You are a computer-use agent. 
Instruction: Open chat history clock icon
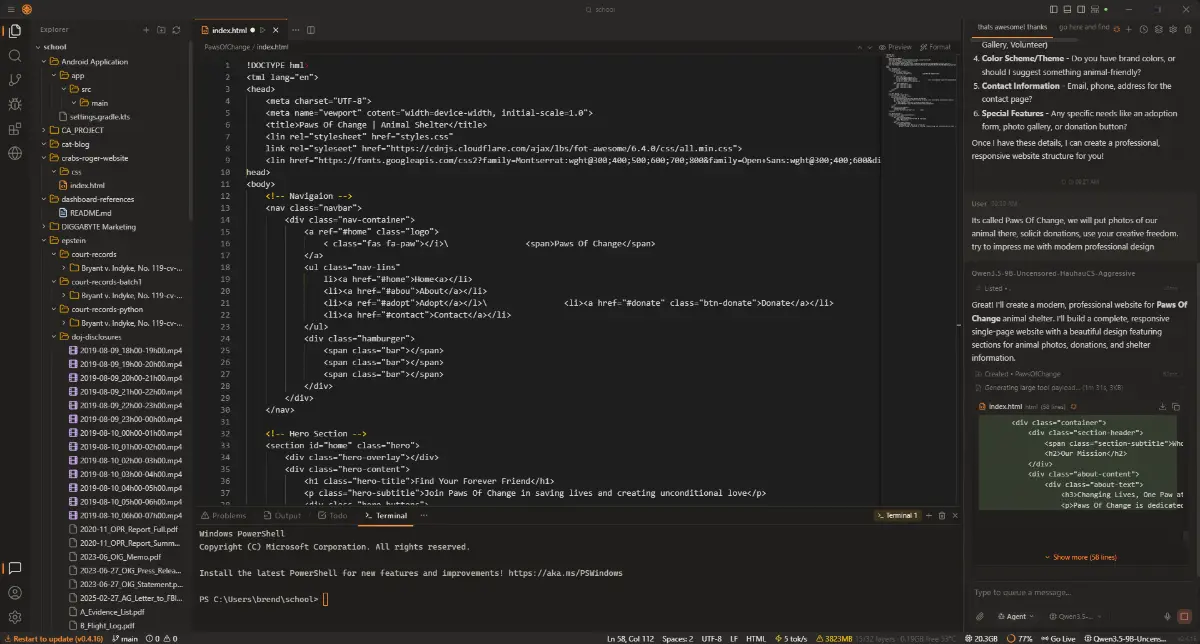click(1144, 30)
